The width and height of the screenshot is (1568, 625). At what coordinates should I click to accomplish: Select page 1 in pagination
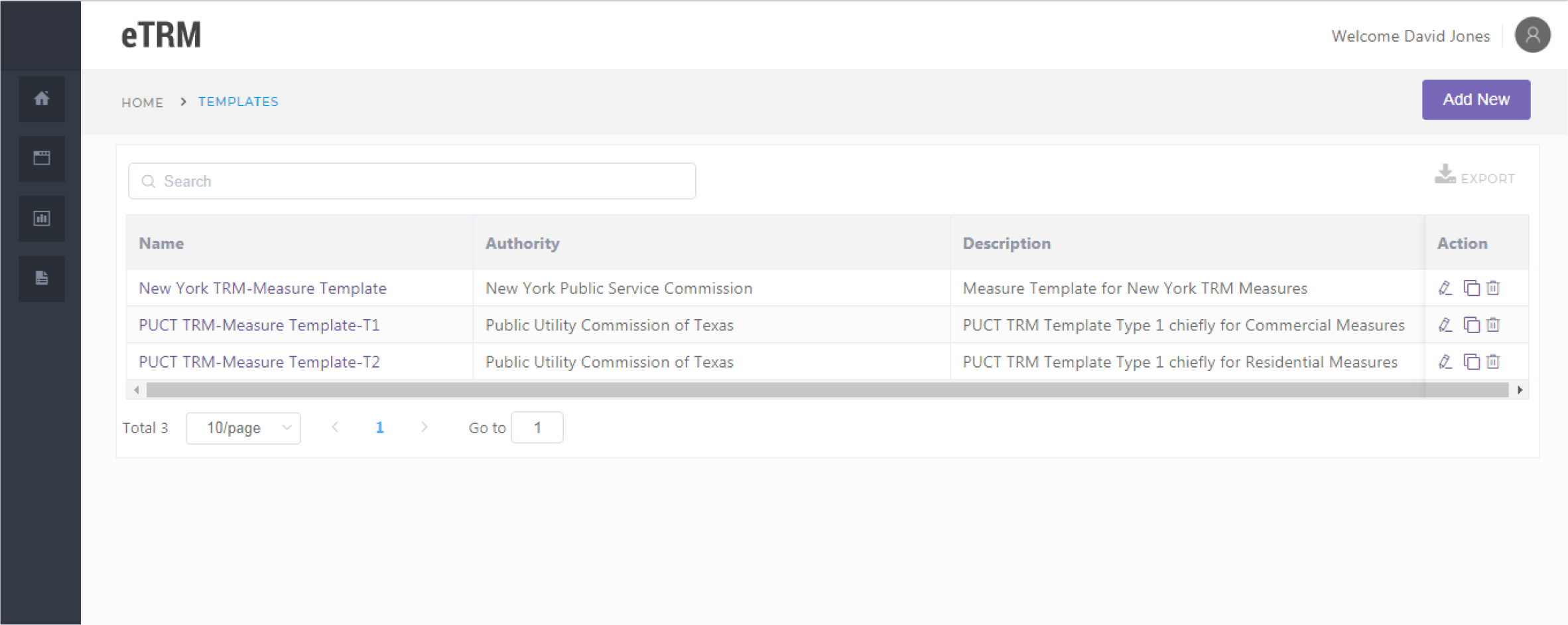click(379, 428)
